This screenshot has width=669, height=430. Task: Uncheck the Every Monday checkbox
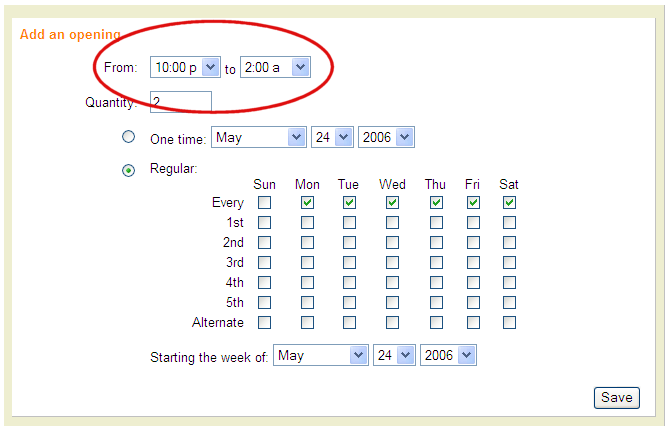click(x=307, y=203)
